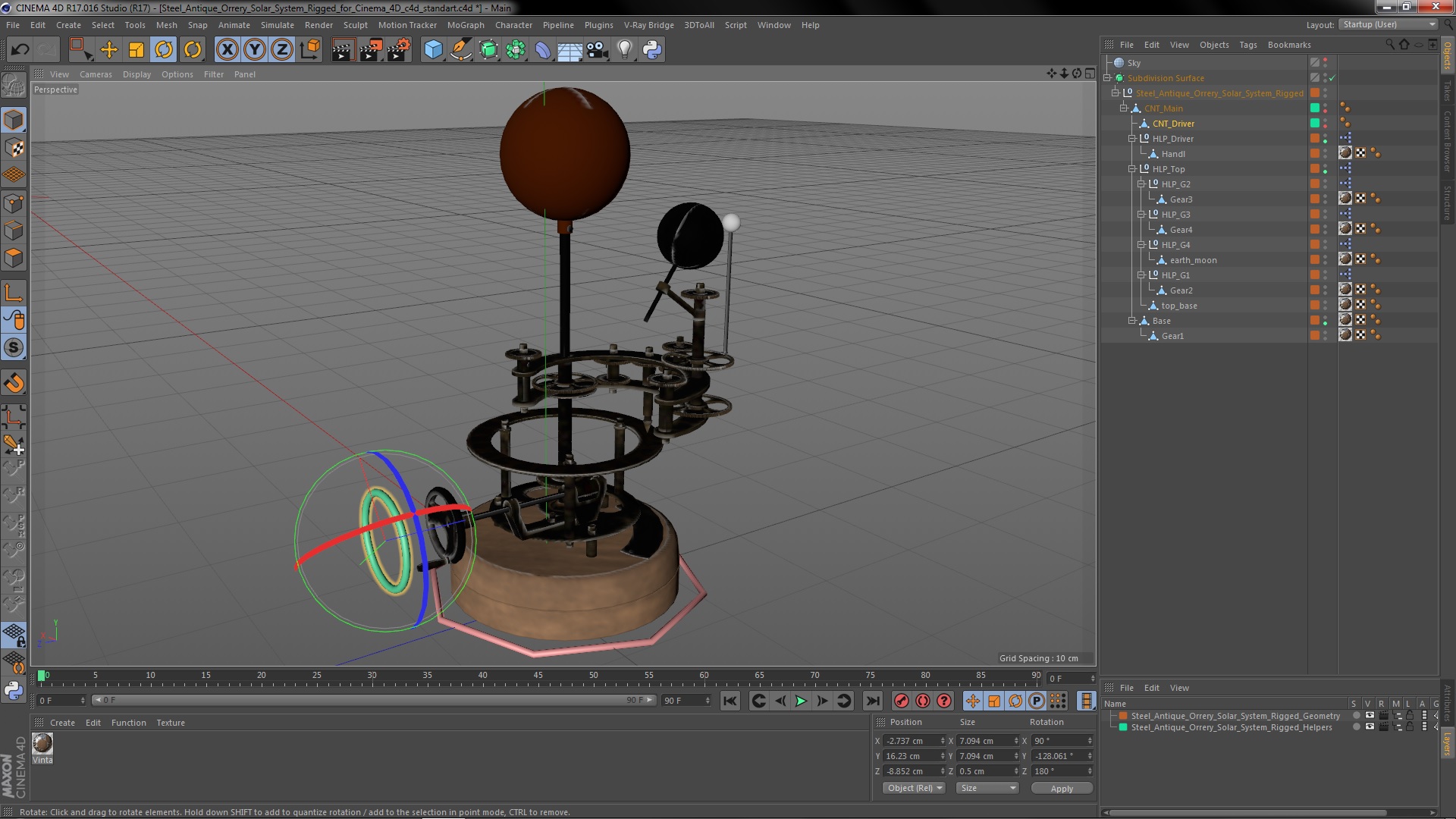Switch to Edges mode
Image resolution: width=1456 pixels, height=819 pixels.
pyautogui.click(x=14, y=231)
